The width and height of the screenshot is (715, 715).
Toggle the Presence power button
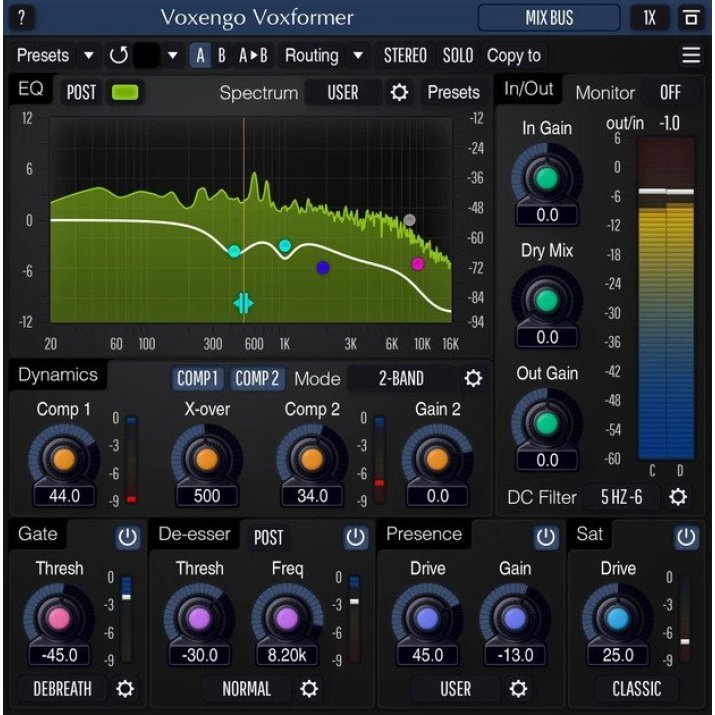[545, 537]
